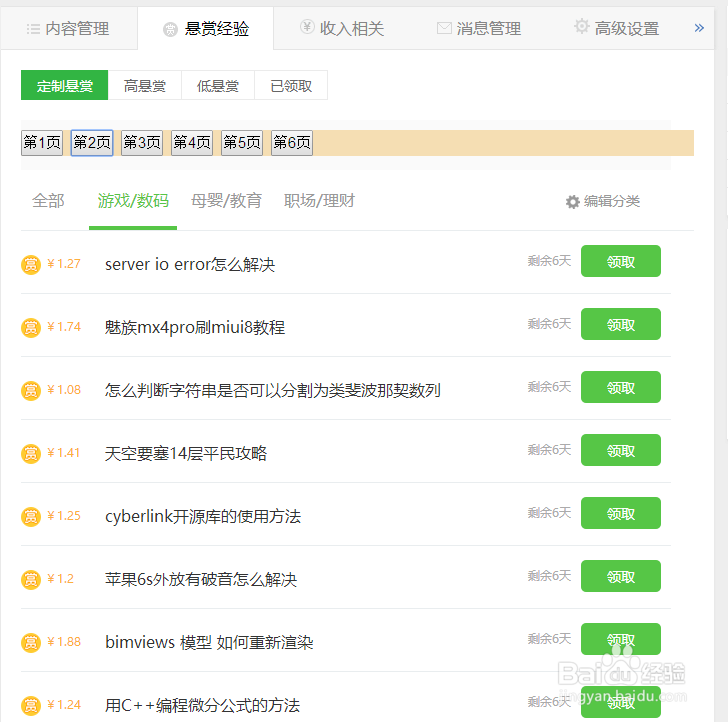Show the 已领取 rewards list
This screenshot has height=722, width=728.
pyautogui.click(x=291, y=86)
